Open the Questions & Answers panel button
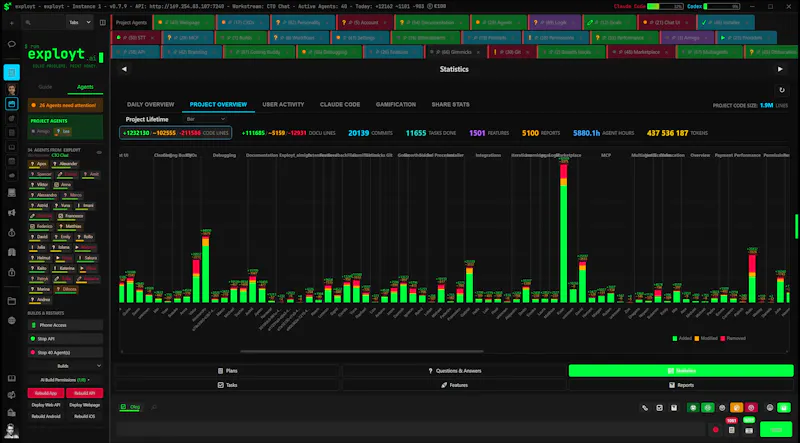 [455, 371]
